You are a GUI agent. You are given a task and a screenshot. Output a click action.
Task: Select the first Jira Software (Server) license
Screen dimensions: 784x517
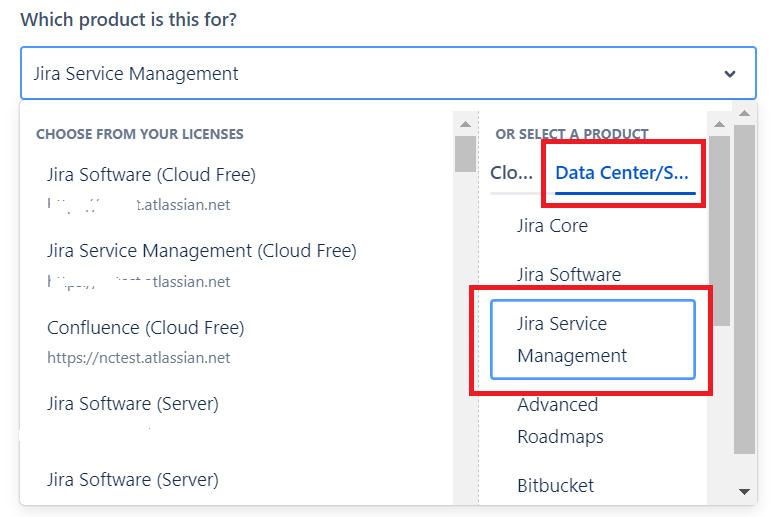tap(132, 404)
